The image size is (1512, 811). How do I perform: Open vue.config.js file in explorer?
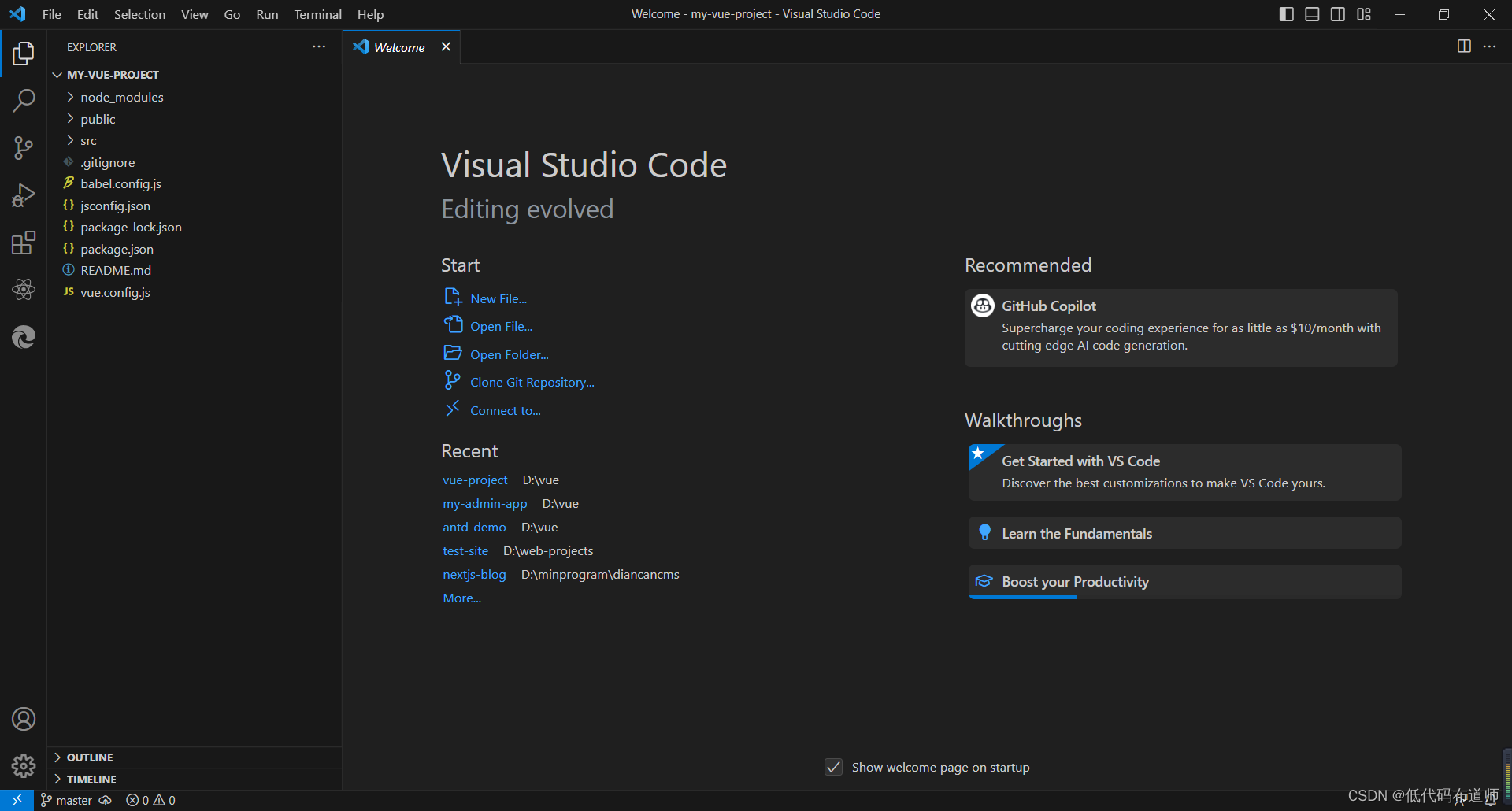click(195, 292)
